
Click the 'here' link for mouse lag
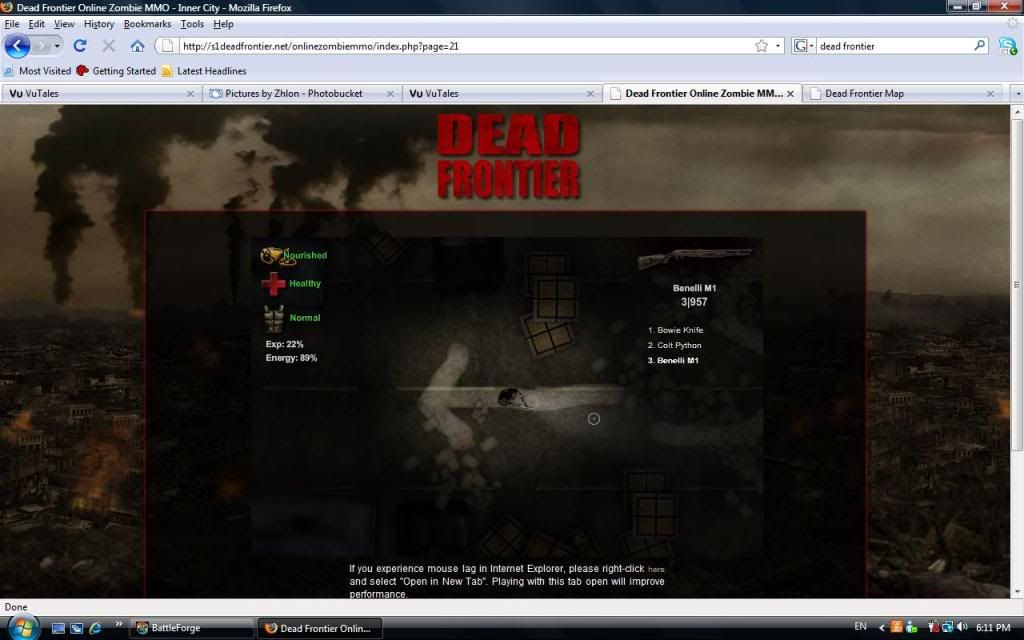tap(656, 569)
